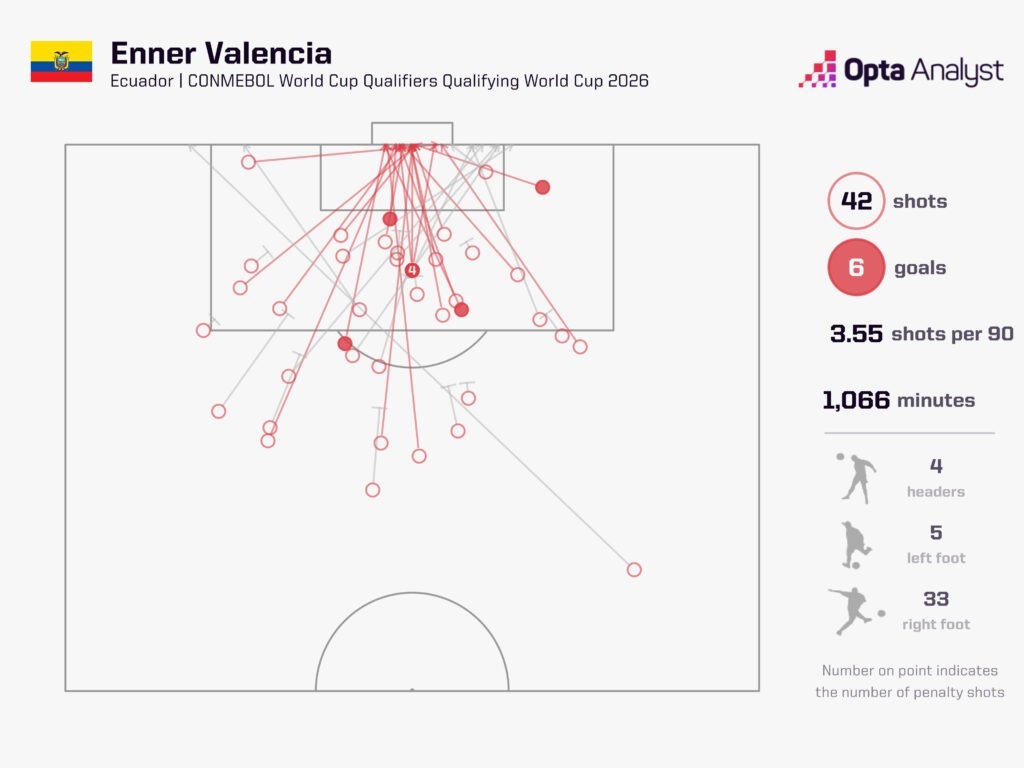The height and width of the screenshot is (768, 1024).
Task: Click the CONMEBOL World Cup Qualifiers subtitle
Action: [379, 81]
